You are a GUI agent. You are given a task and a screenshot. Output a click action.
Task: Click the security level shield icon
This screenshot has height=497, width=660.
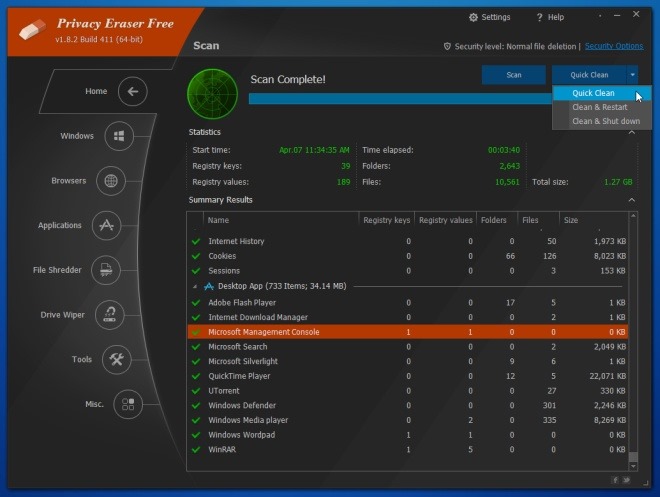click(447, 46)
